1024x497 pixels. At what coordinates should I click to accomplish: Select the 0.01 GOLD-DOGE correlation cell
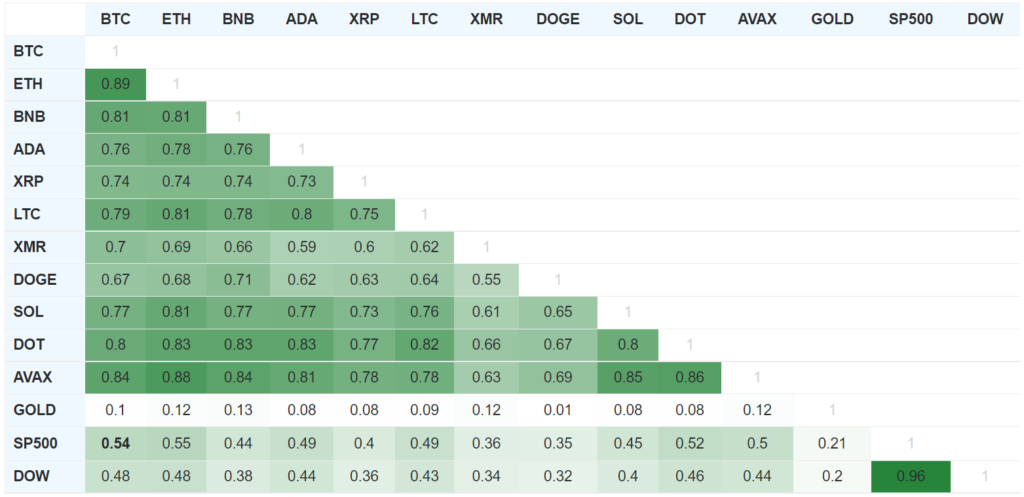coord(557,409)
